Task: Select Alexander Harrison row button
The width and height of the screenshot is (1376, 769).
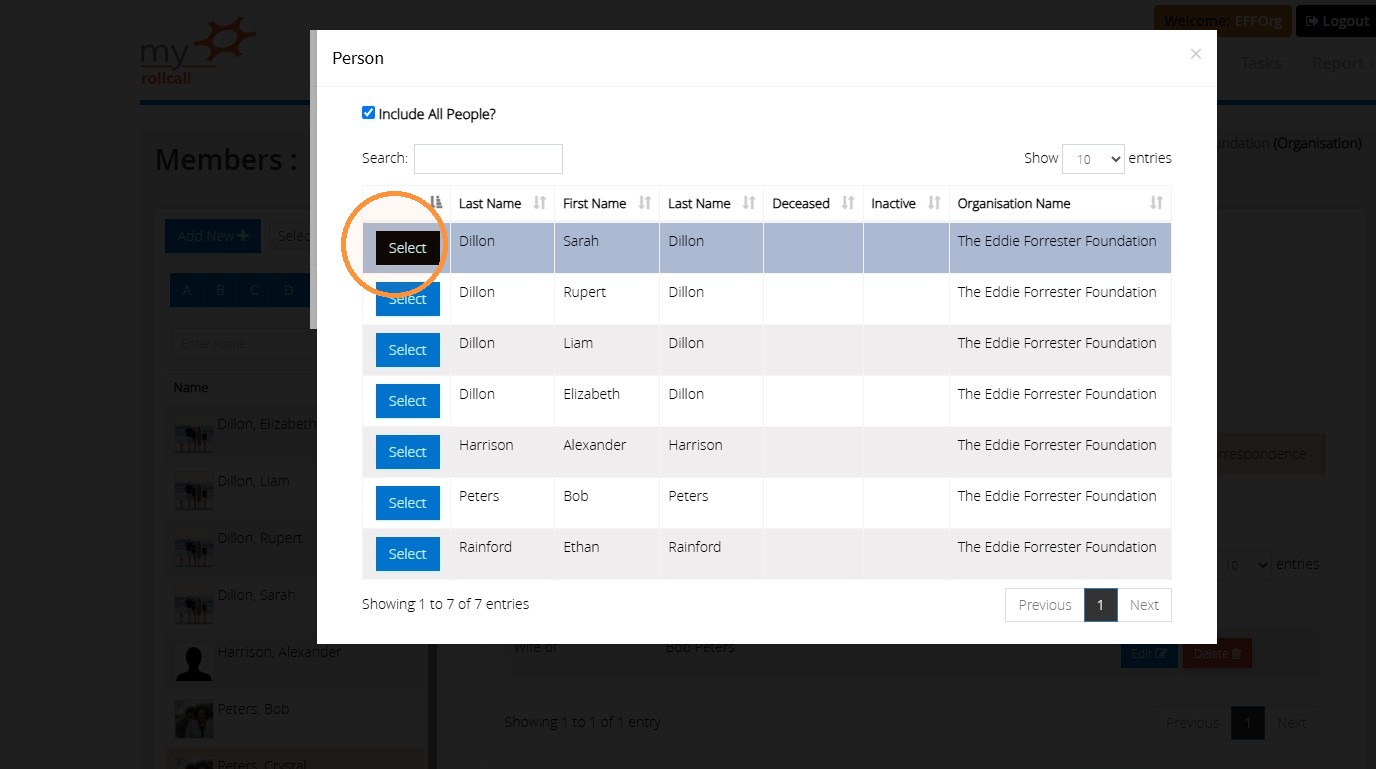Action: (x=408, y=452)
